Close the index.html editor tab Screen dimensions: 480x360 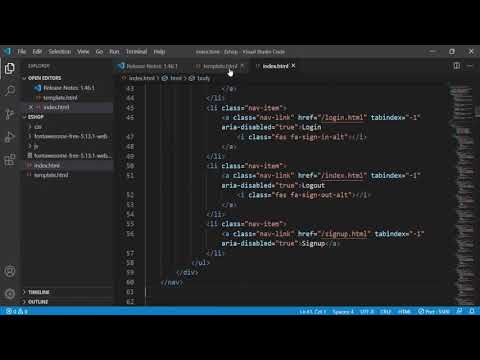coord(293,66)
